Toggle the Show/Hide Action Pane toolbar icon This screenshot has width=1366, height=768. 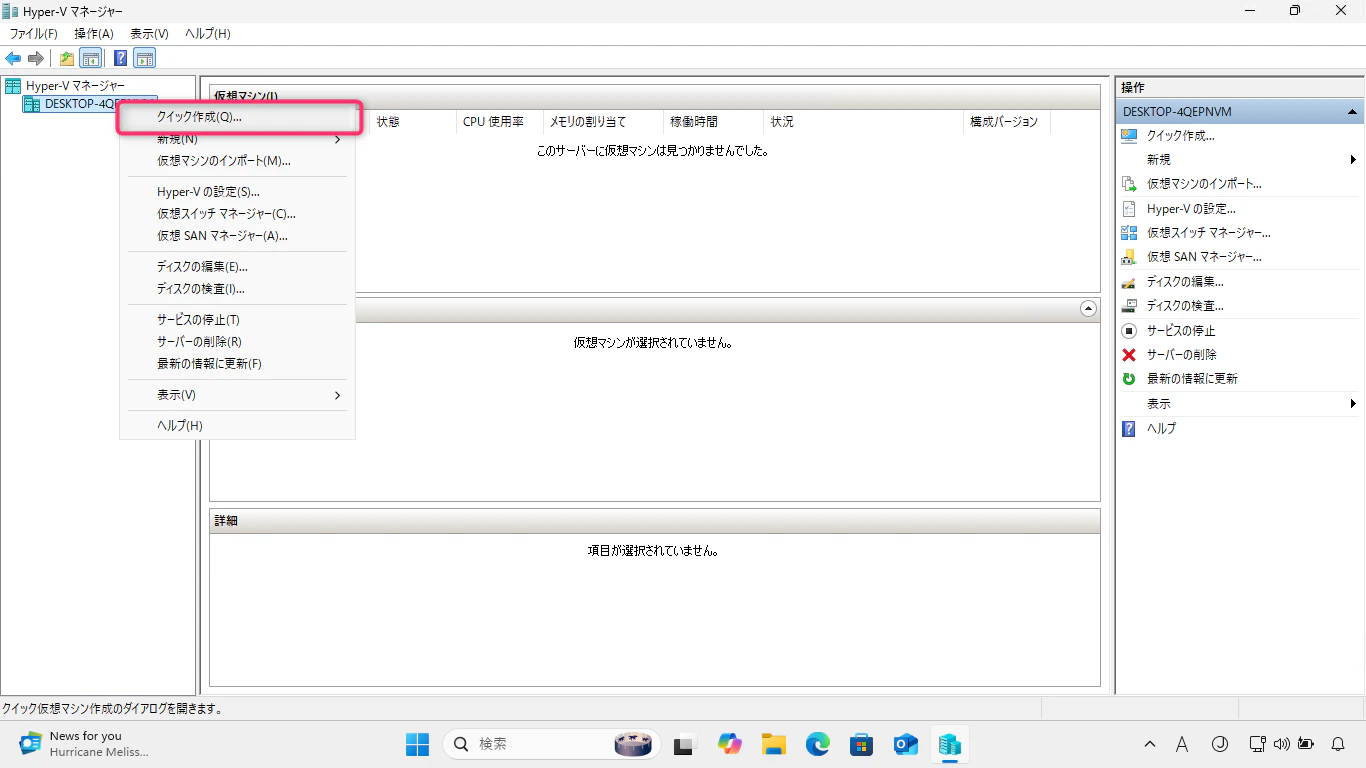coord(145,58)
